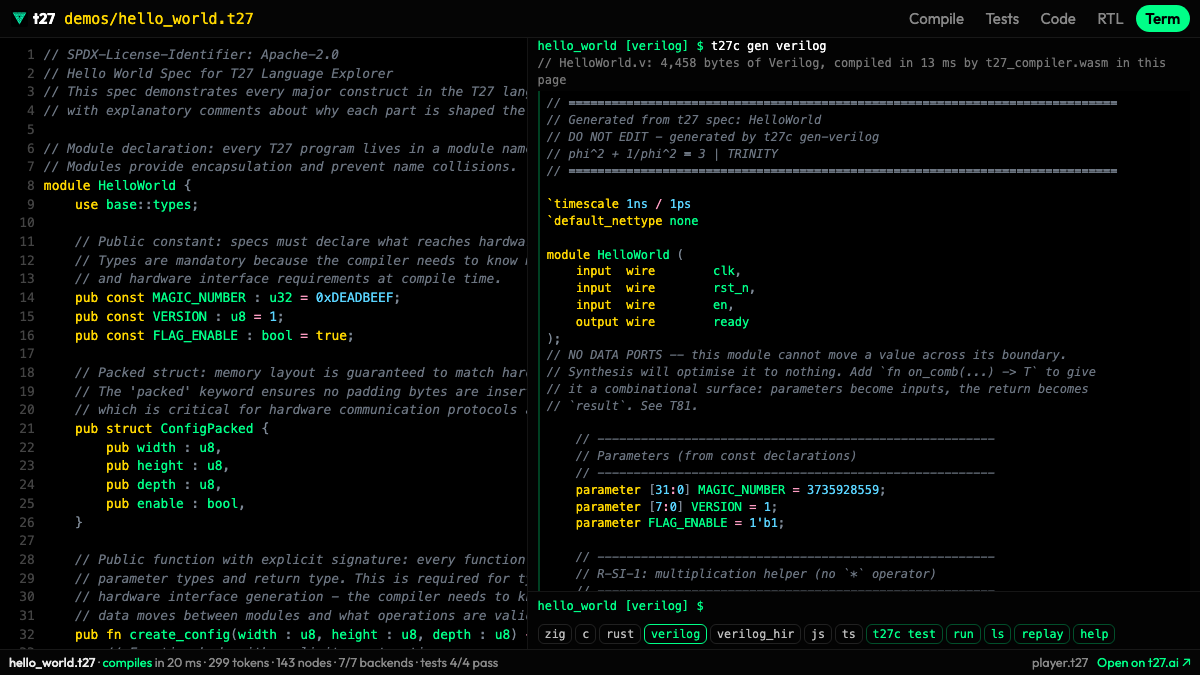Click line number 14 in the gutter
The image size is (1200, 675).
(27, 298)
